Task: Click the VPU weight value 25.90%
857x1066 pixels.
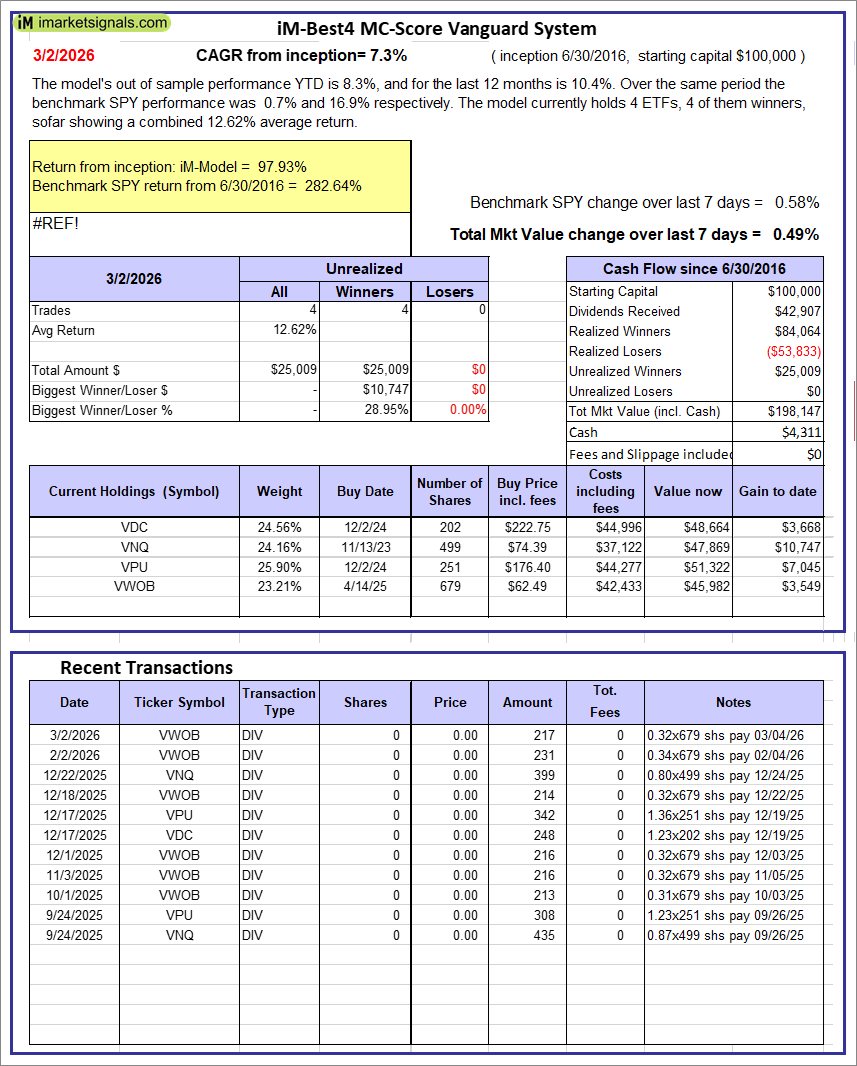Action: 279,567
